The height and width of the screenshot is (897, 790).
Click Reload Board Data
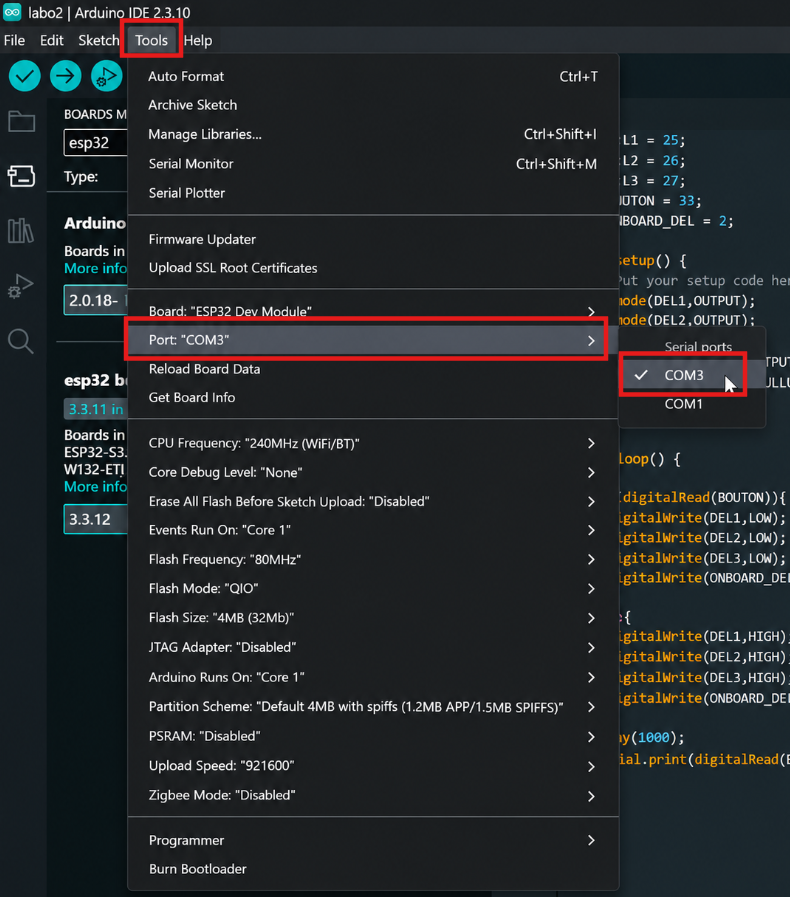coord(373,369)
